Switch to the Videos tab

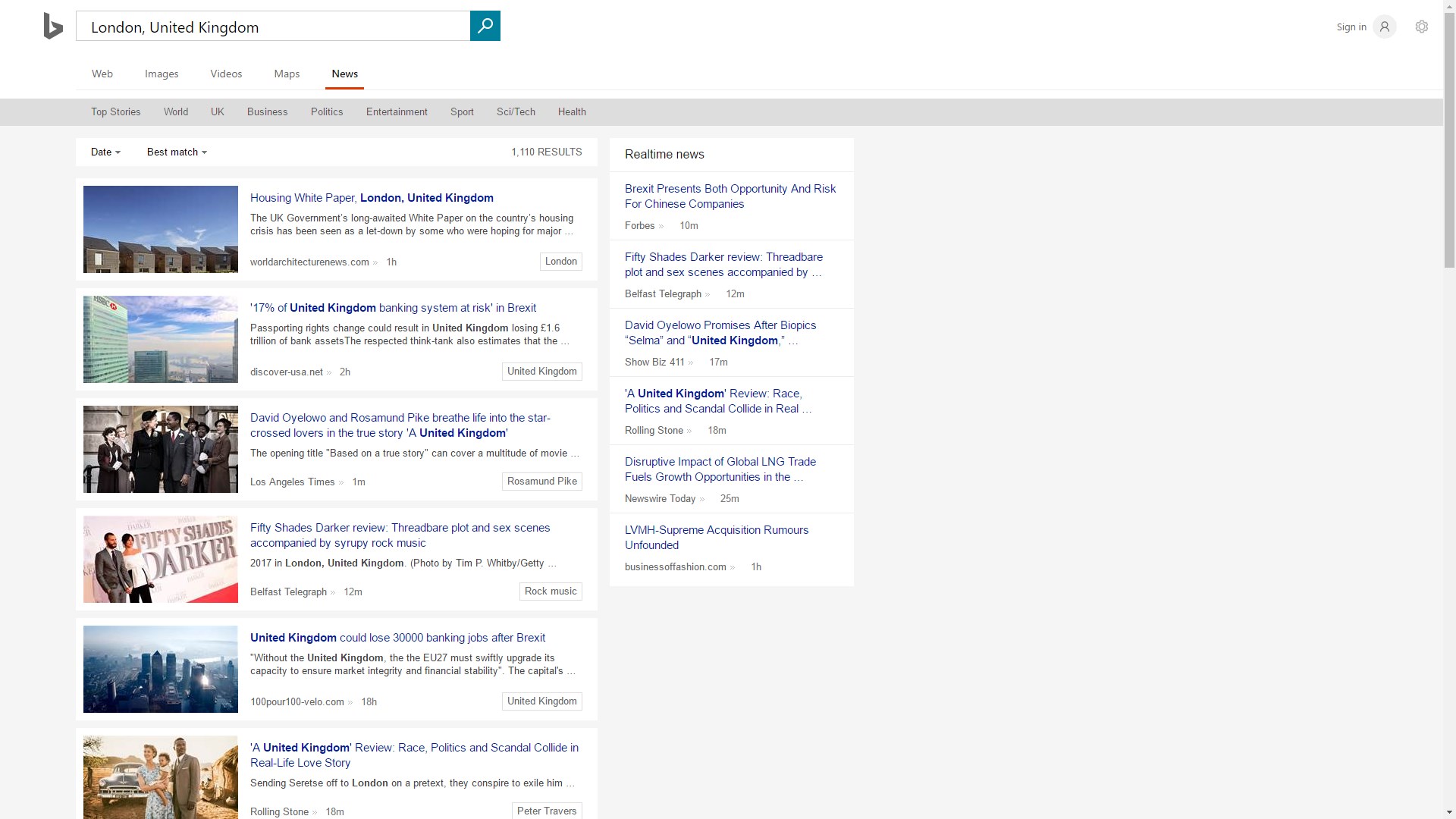point(226,74)
